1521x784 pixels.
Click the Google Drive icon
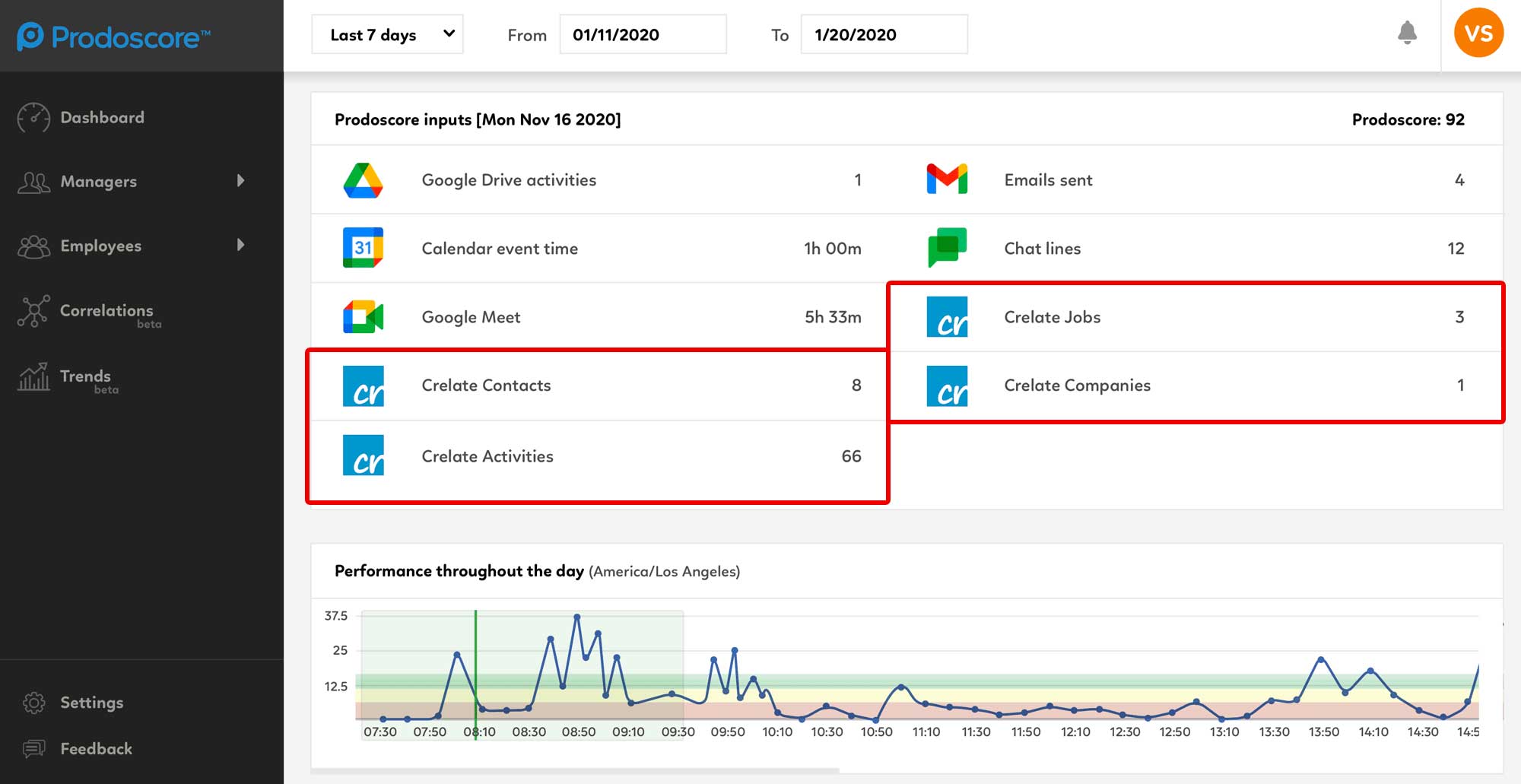[363, 180]
